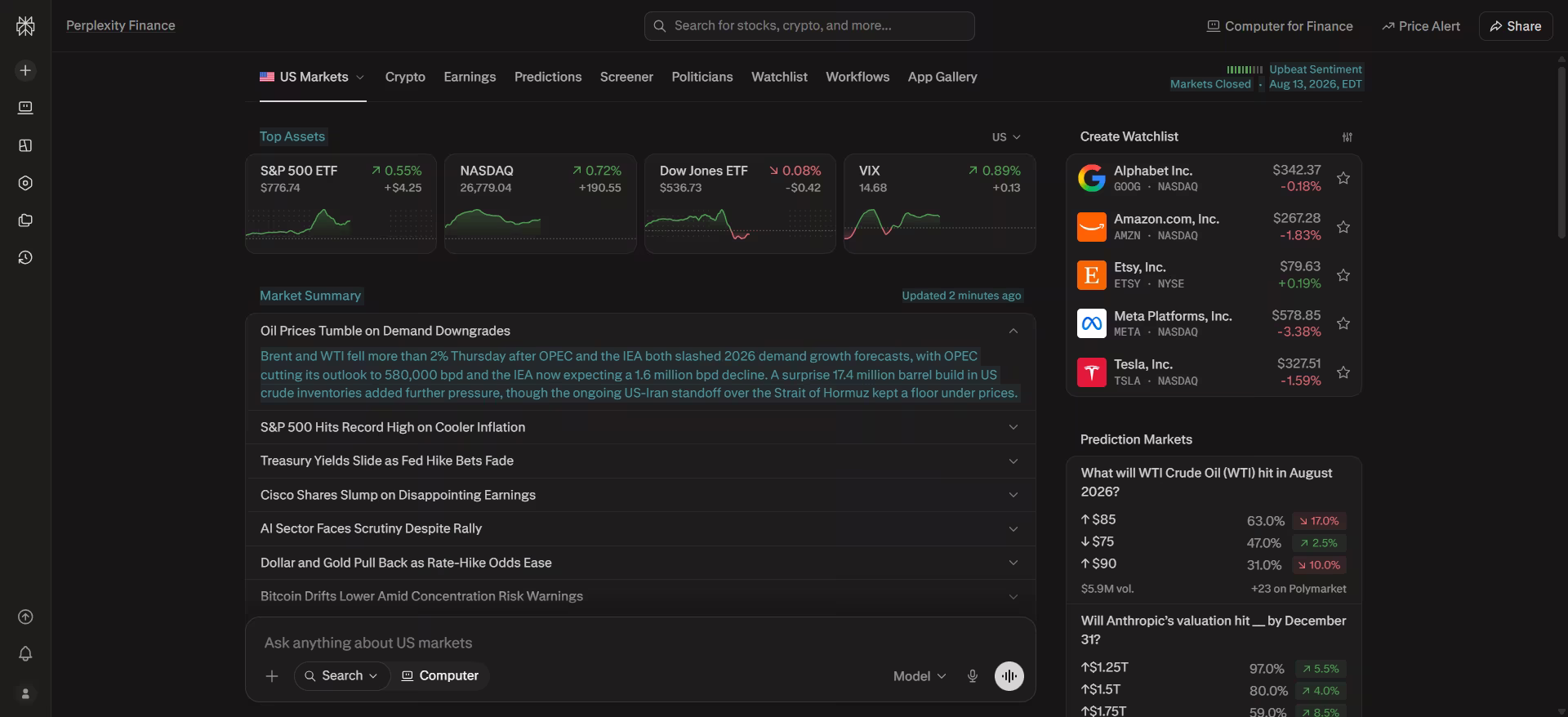Start voice mode with the waveform button

tap(1009, 676)
